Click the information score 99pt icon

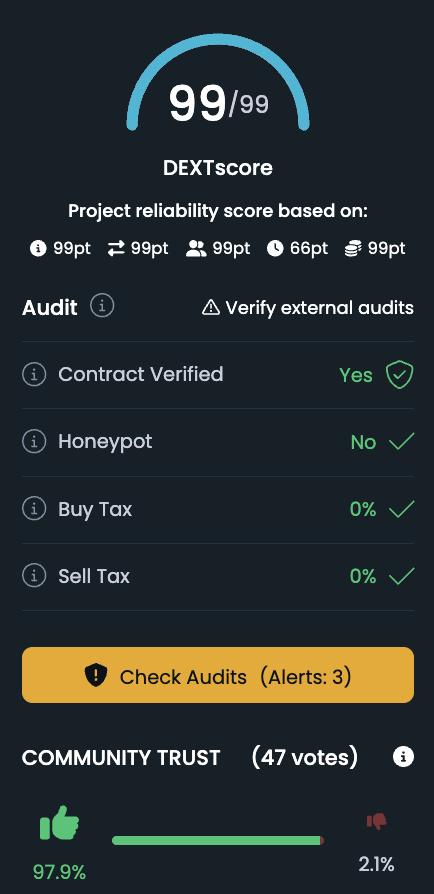pos(38,249)
